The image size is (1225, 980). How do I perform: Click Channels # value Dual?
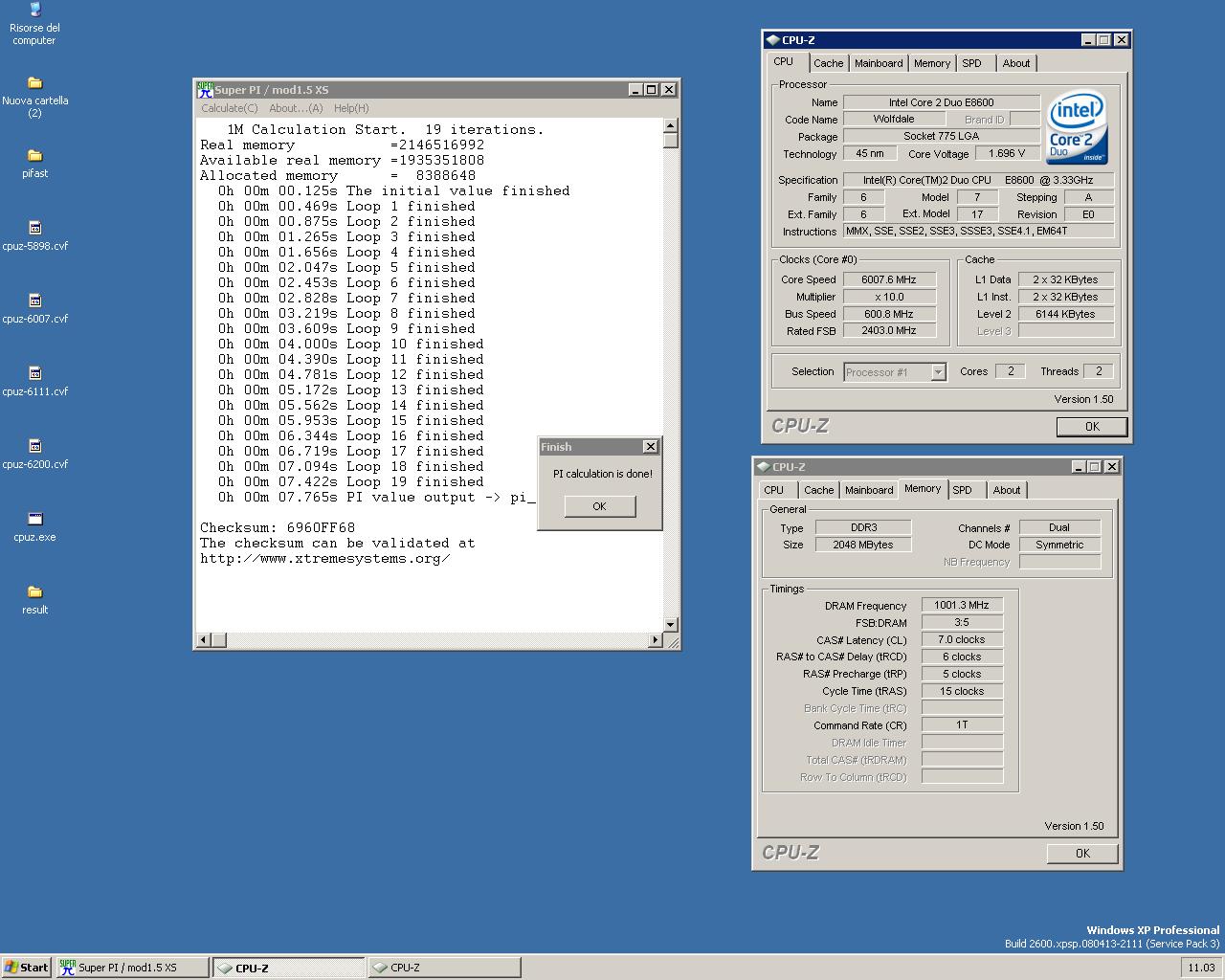1059,527
